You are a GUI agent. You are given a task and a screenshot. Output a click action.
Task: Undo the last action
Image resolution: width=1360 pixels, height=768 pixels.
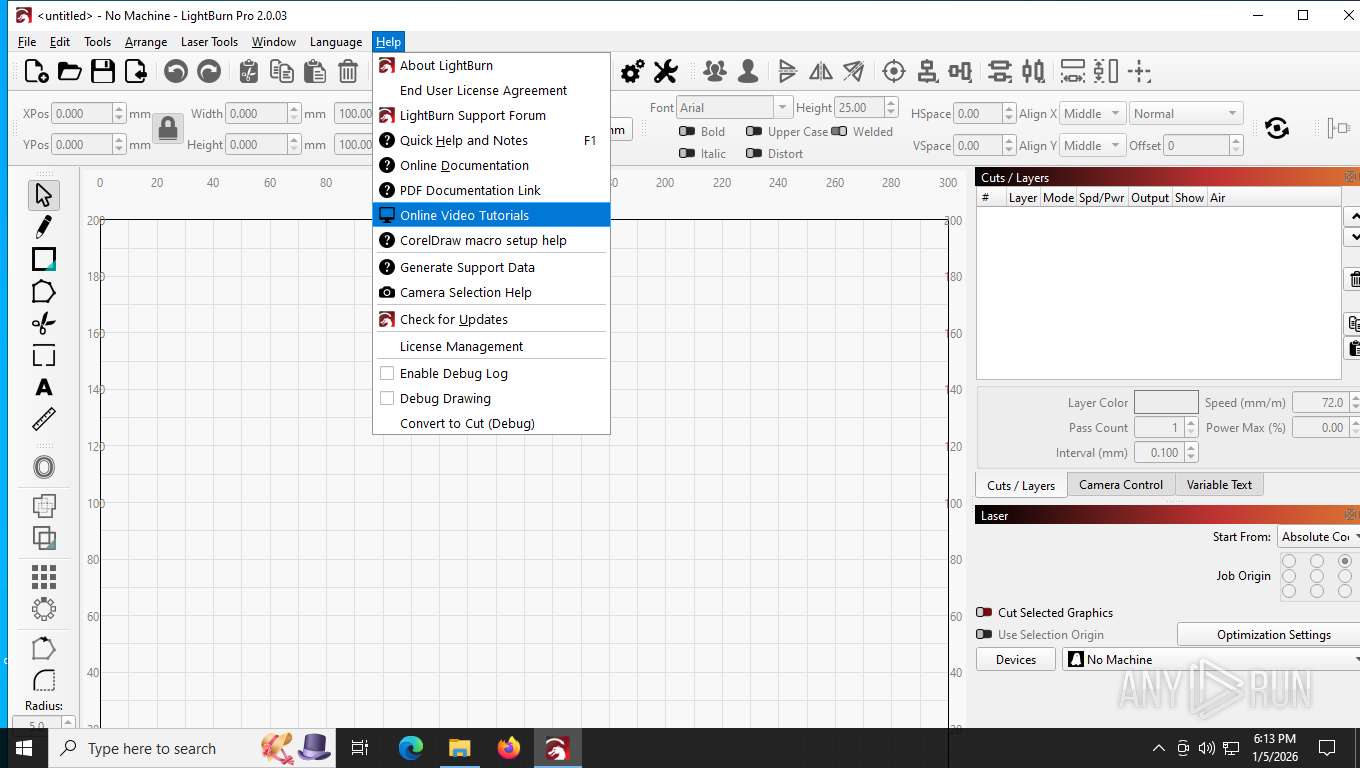[x=176, y=71]
